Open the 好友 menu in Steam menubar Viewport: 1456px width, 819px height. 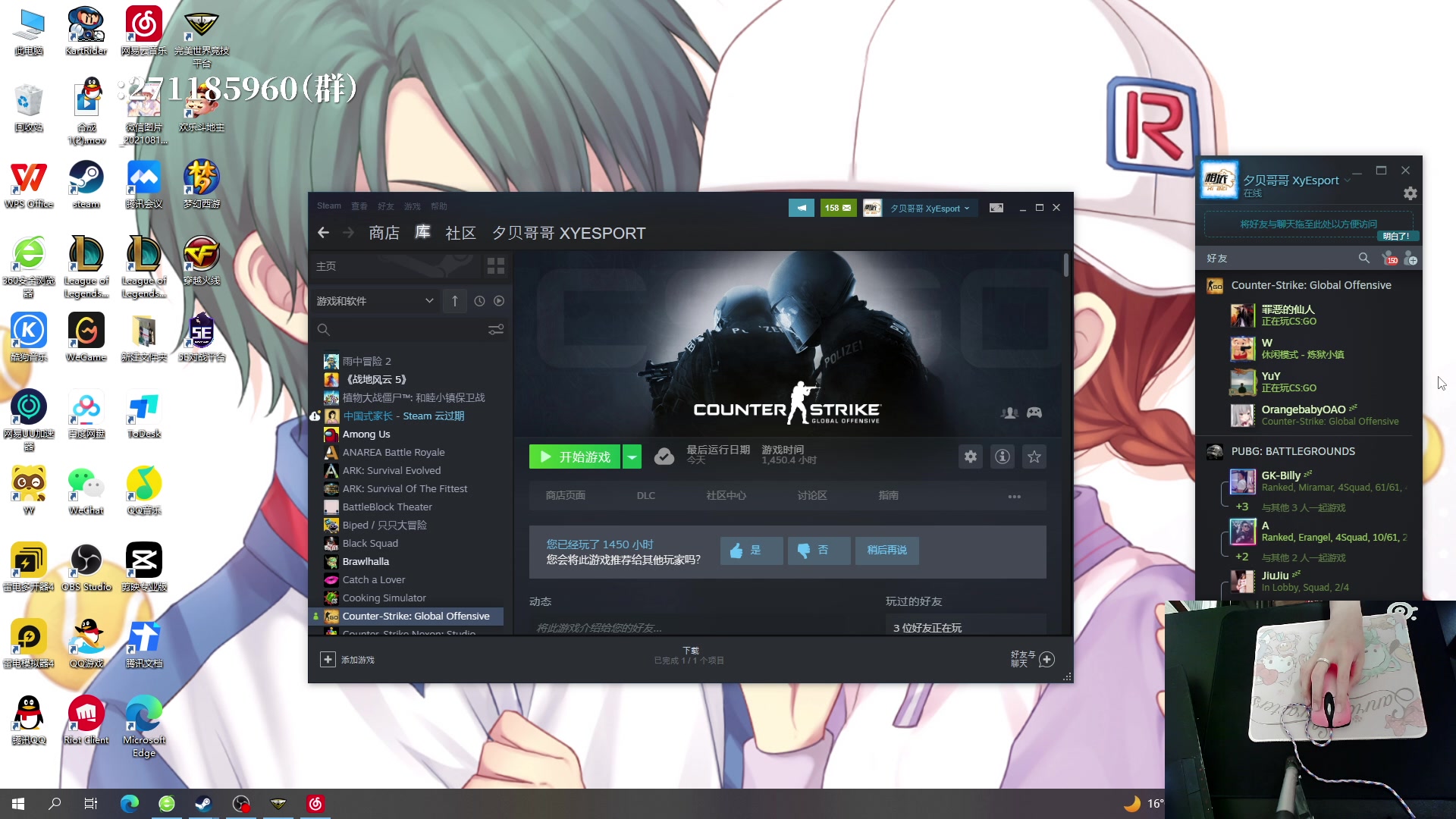click(x=386, y=206)
